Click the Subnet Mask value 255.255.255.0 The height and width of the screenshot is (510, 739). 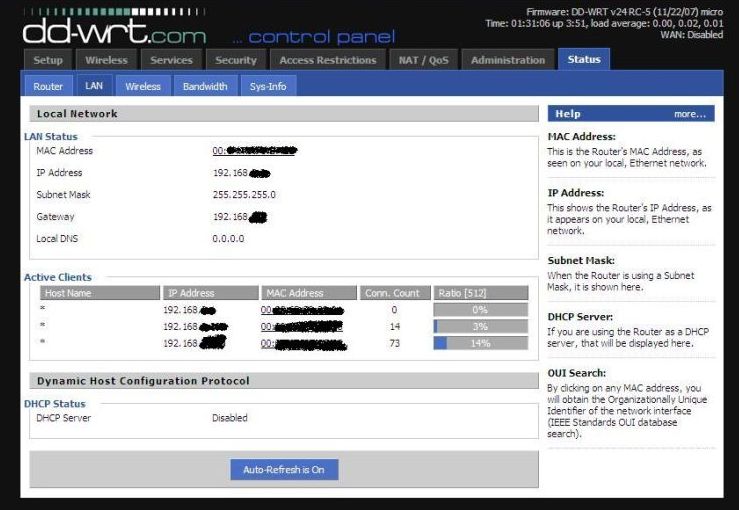coord(244,195)
